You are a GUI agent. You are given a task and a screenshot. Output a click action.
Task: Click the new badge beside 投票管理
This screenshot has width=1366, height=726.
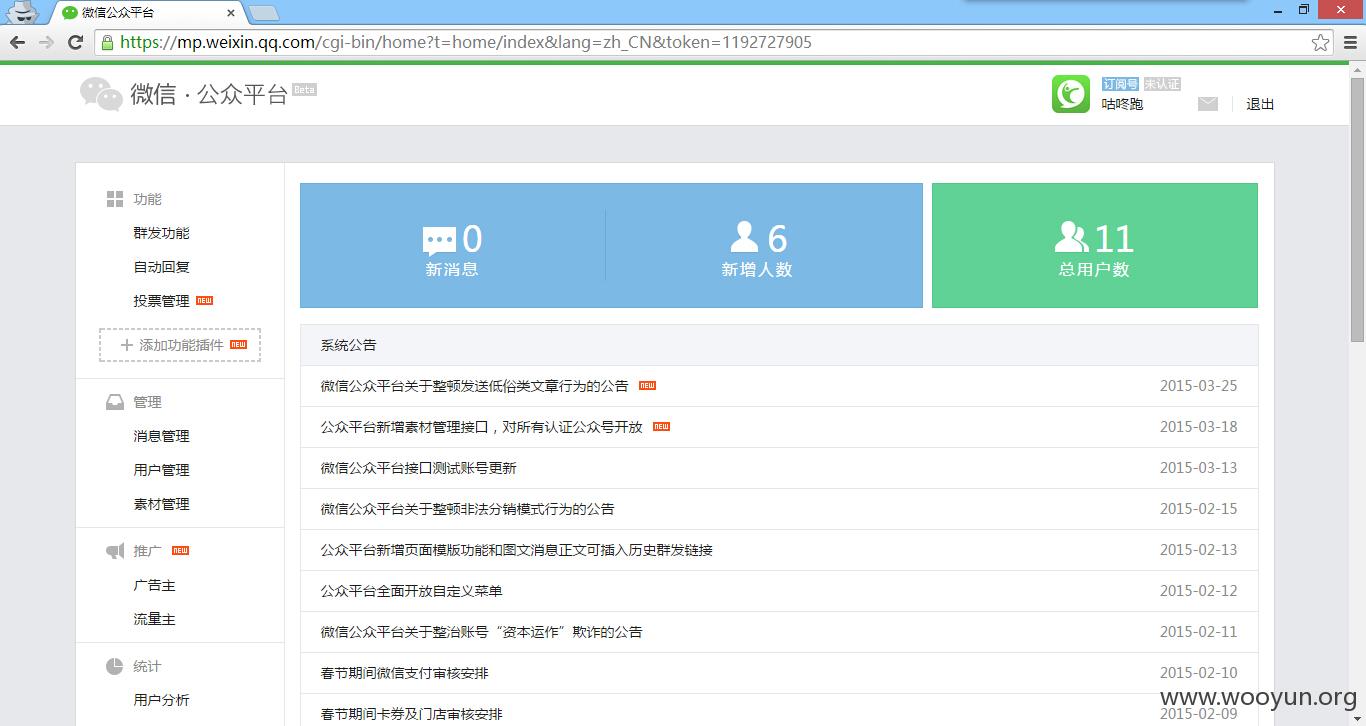coord(204,300)
